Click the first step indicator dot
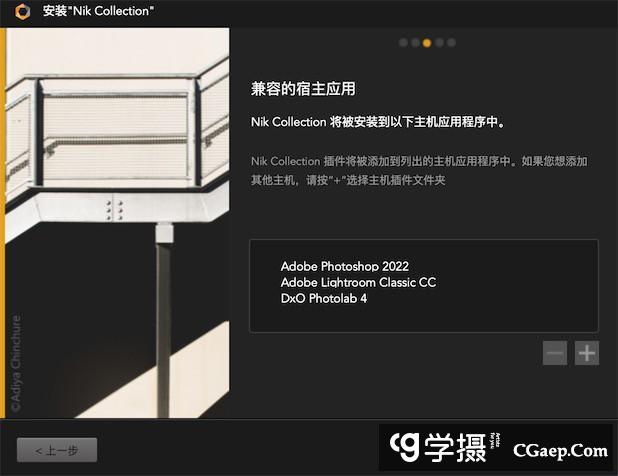618x476 pixels. pos(403,43)
